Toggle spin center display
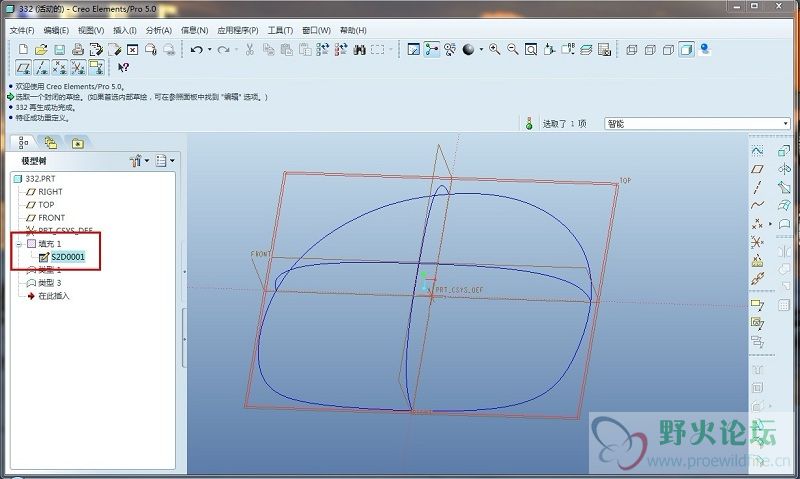This screenshot has width=800, height=479. (432, 49)
